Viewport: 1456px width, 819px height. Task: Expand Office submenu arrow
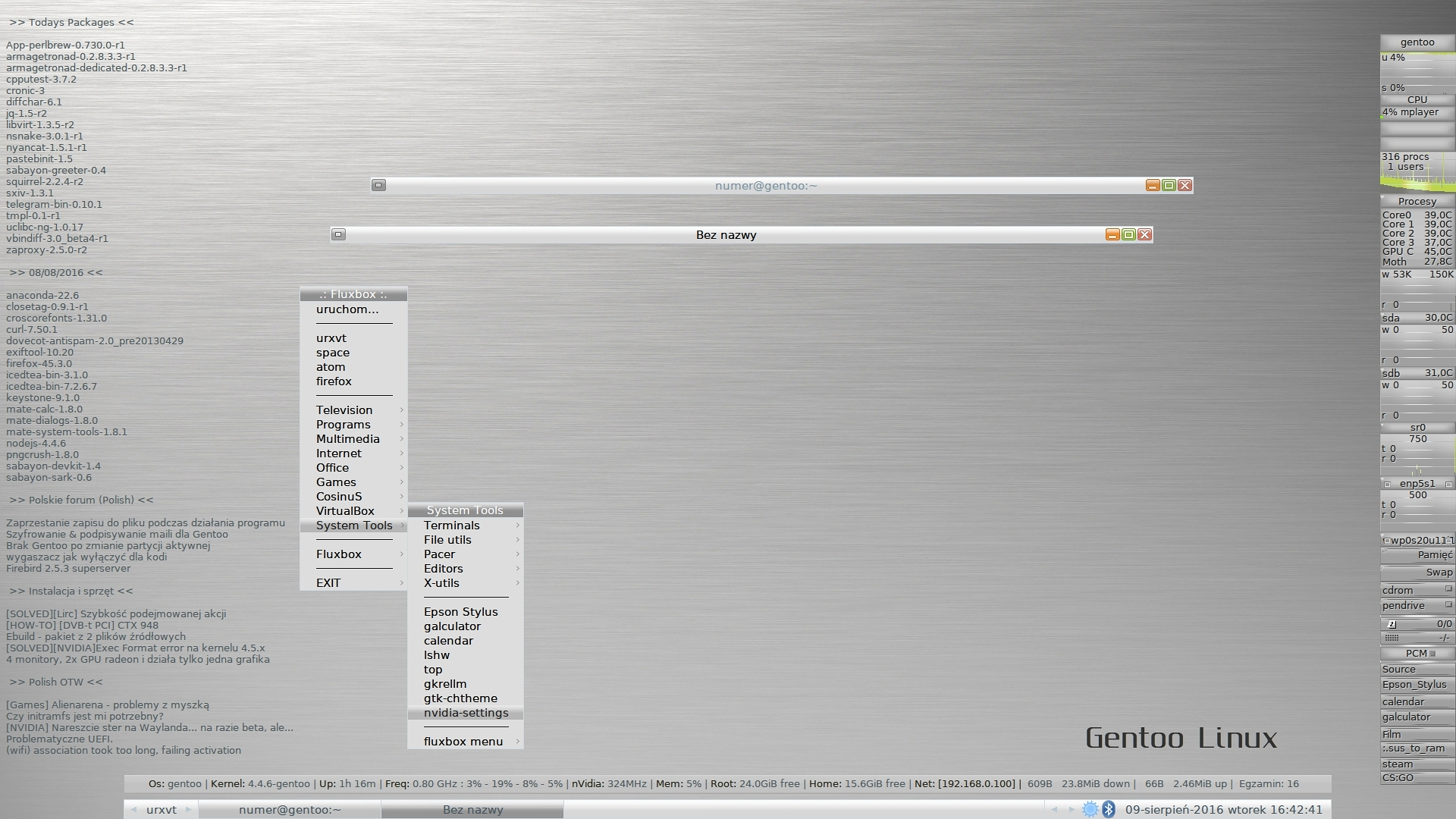click(x=401, y=467)
